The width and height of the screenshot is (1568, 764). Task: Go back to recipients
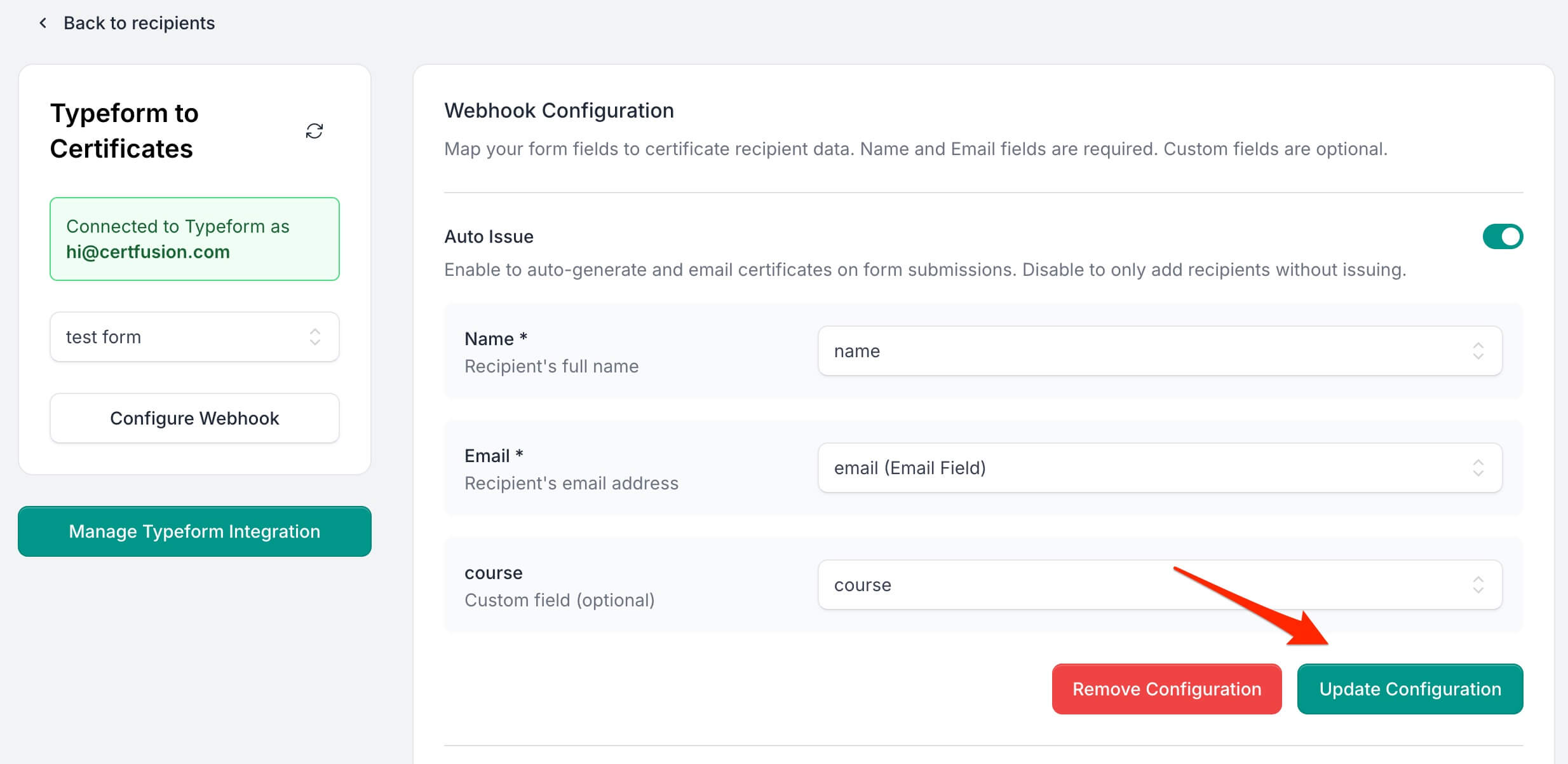coord(139,24)
